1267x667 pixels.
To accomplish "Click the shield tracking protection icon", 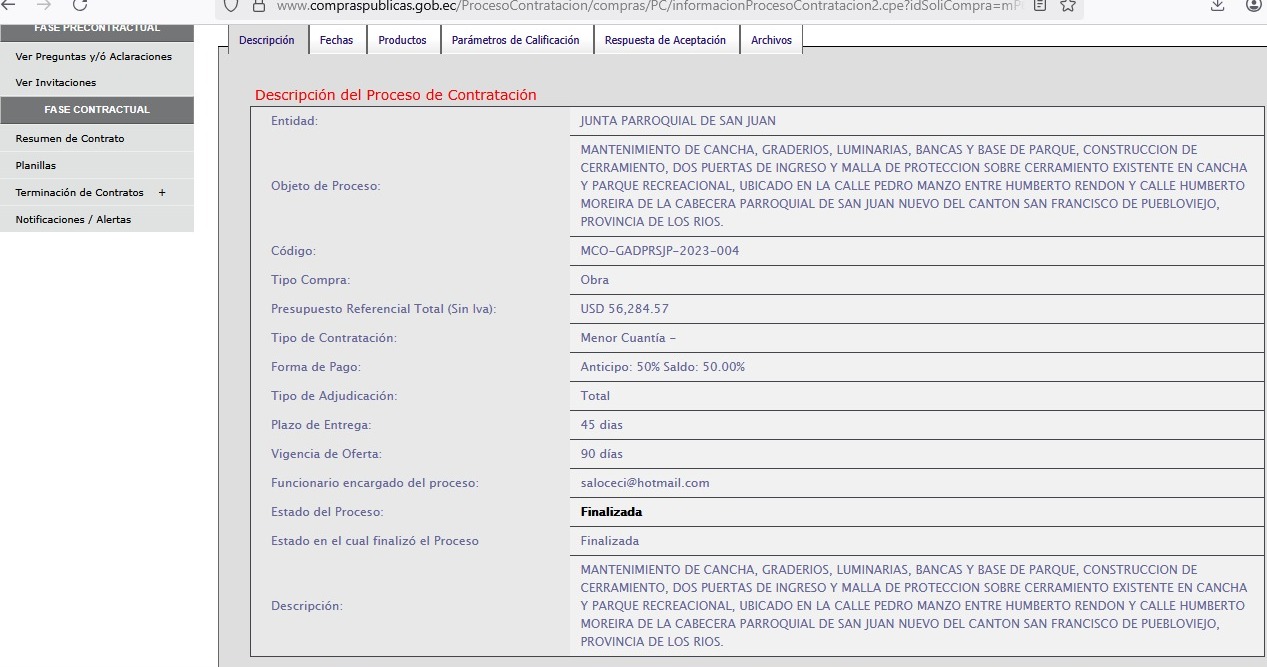I will click(x=231, y=5).
